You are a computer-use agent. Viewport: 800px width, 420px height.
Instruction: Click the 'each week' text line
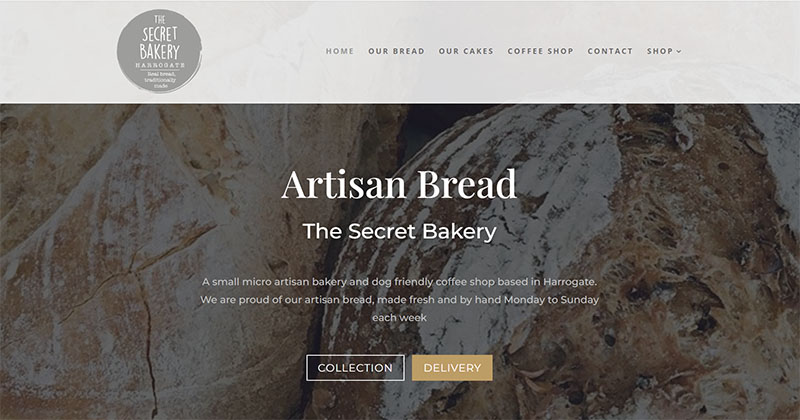(399, 317)
